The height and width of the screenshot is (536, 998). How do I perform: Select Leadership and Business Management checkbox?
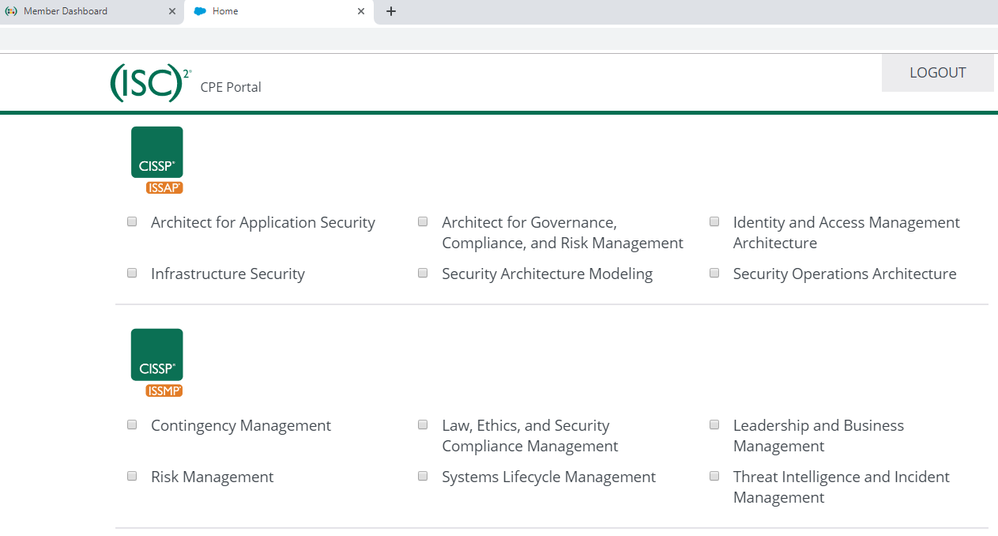[x=714, y=425]
